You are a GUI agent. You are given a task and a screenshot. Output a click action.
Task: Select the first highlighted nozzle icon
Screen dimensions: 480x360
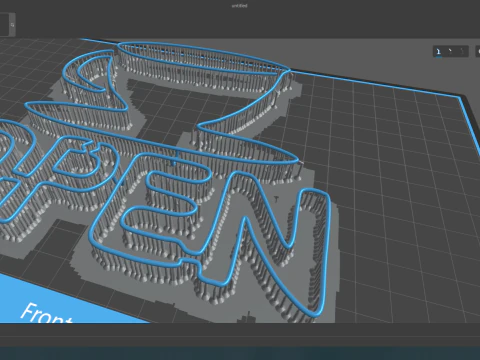439,52
